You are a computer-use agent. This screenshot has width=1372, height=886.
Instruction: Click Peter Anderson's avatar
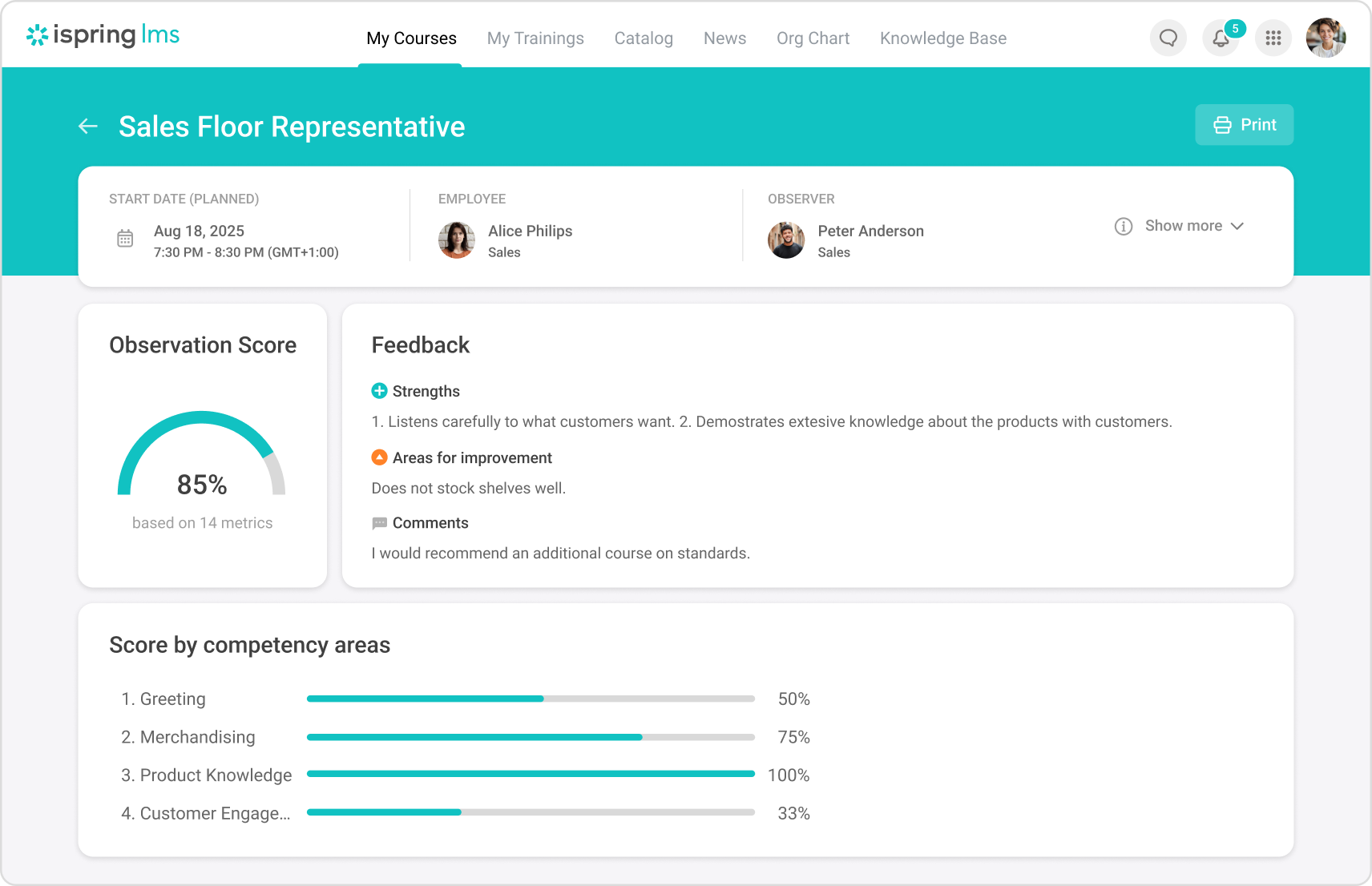(x=786, y=240)
